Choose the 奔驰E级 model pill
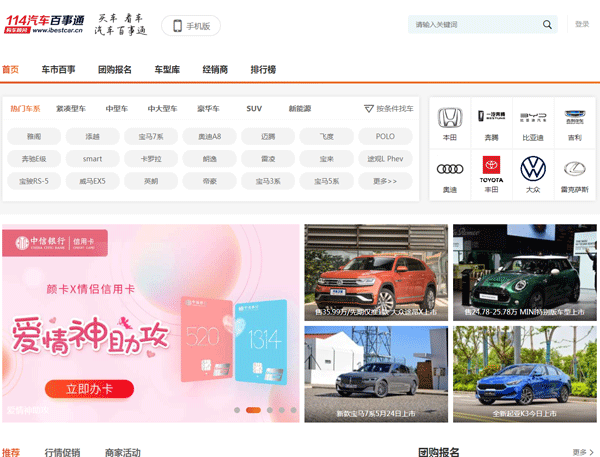600x457 pixels. pyautogui.click(x=34, y=158)
